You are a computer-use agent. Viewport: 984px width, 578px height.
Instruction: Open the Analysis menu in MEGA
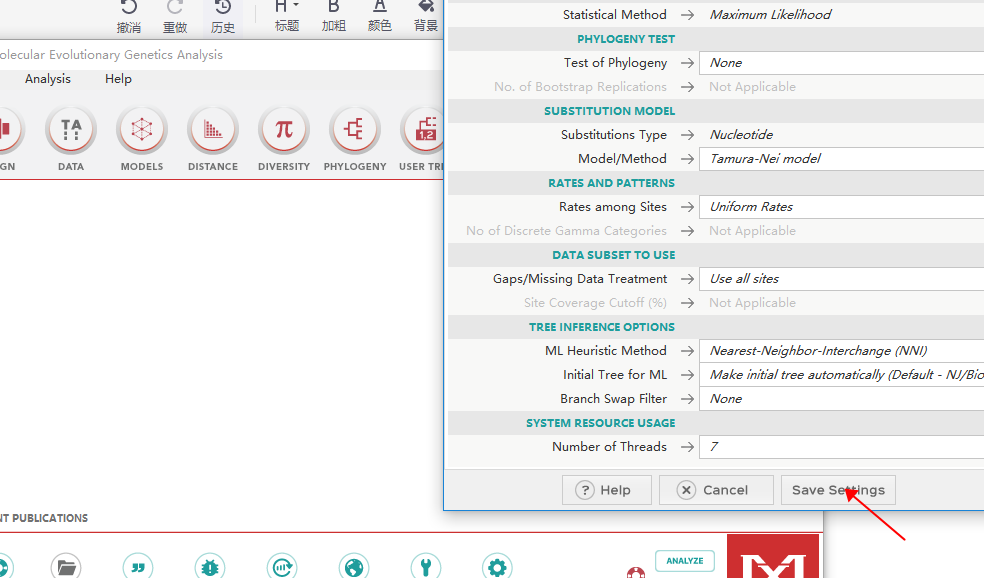tap(48, 78)
